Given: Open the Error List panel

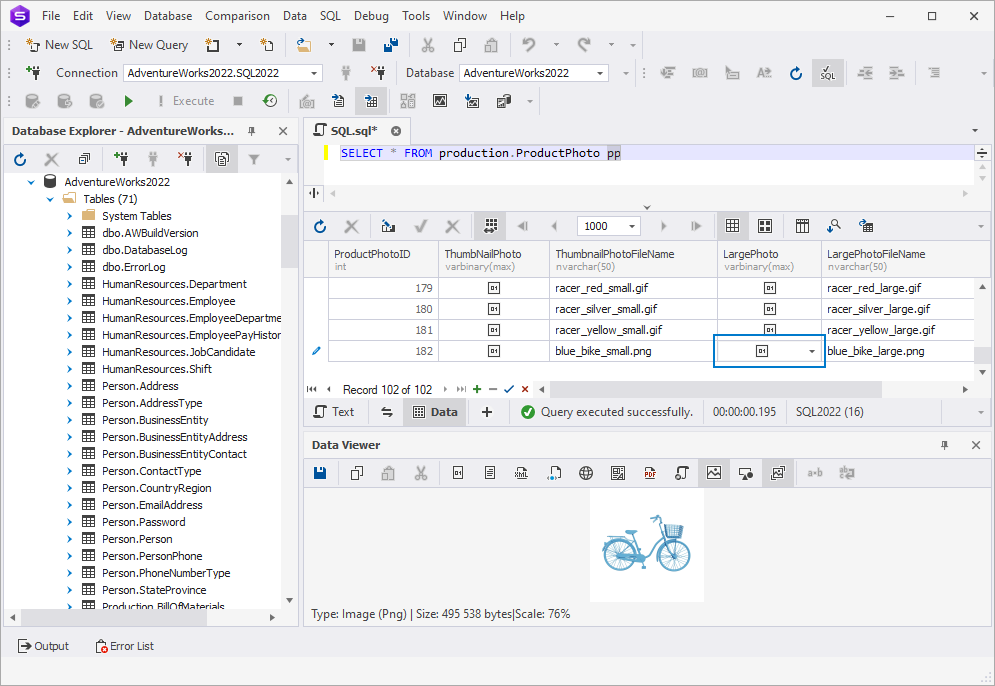Looking at the screenshot, I should click(x=124, y=646).
